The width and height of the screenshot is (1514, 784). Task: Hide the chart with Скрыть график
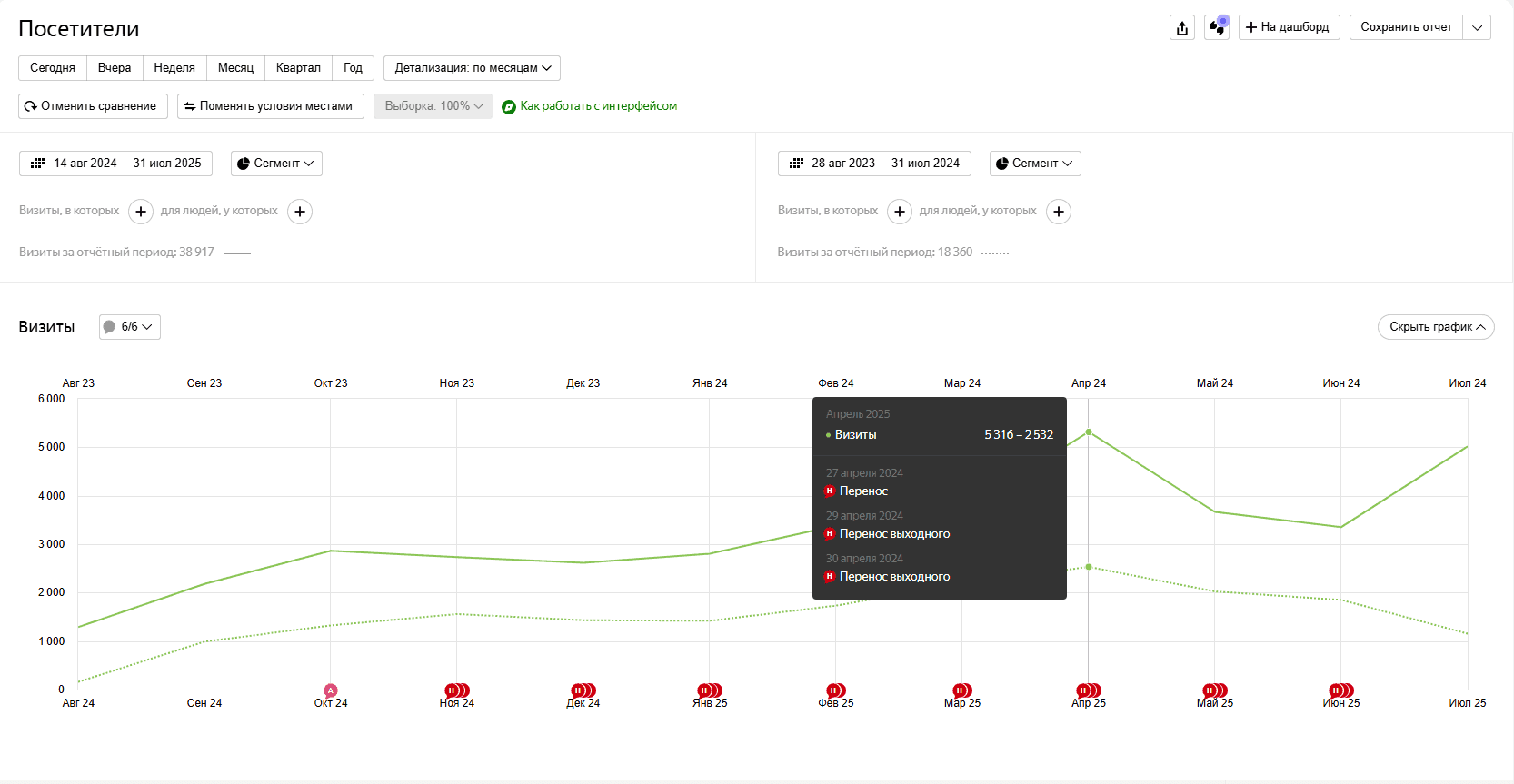1436,327
